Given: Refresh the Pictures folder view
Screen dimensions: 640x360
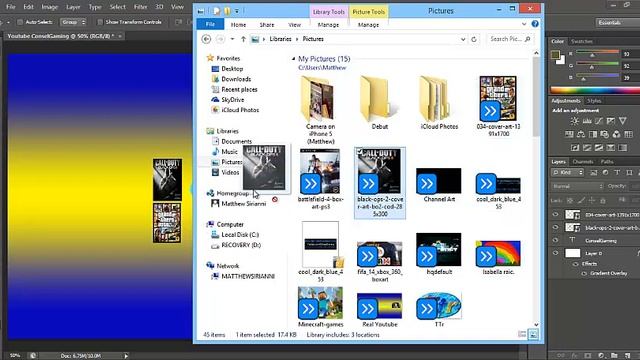Looking at the screenshot, I should (473, 39).
